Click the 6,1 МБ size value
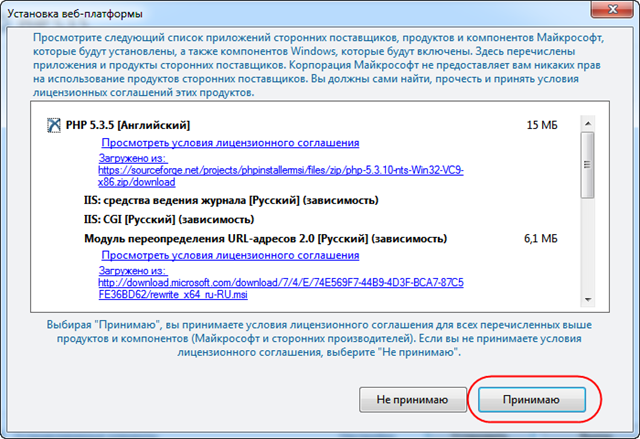Screen dimensions: 640x439 tap(540, 239)
